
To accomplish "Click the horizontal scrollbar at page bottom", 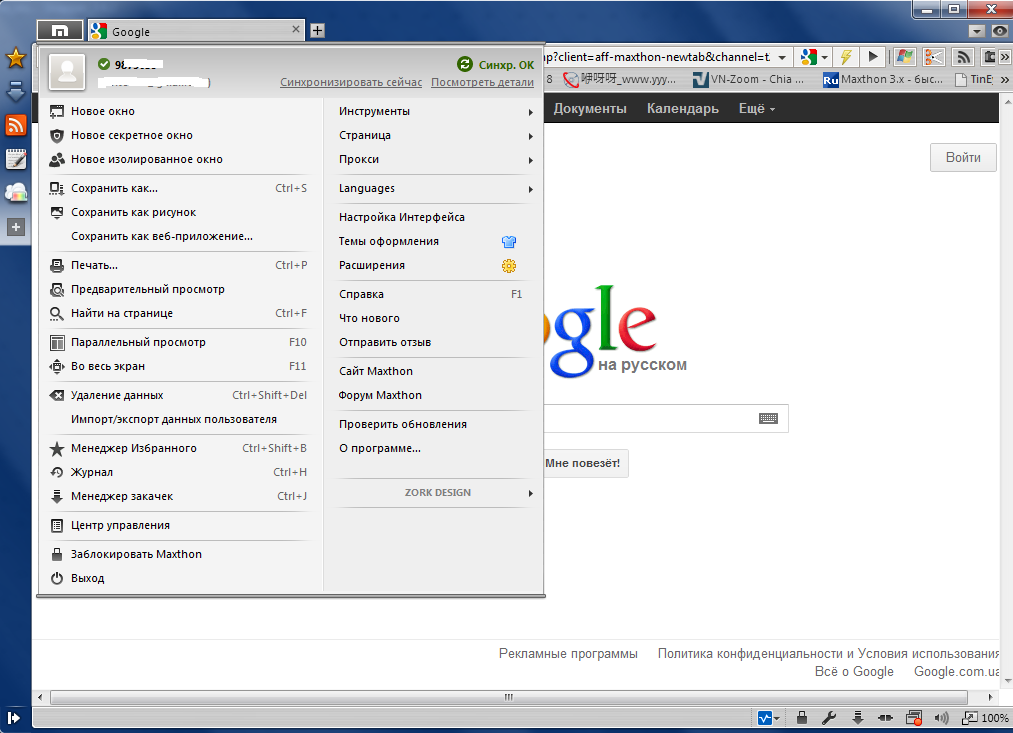I will coord(500,696).
